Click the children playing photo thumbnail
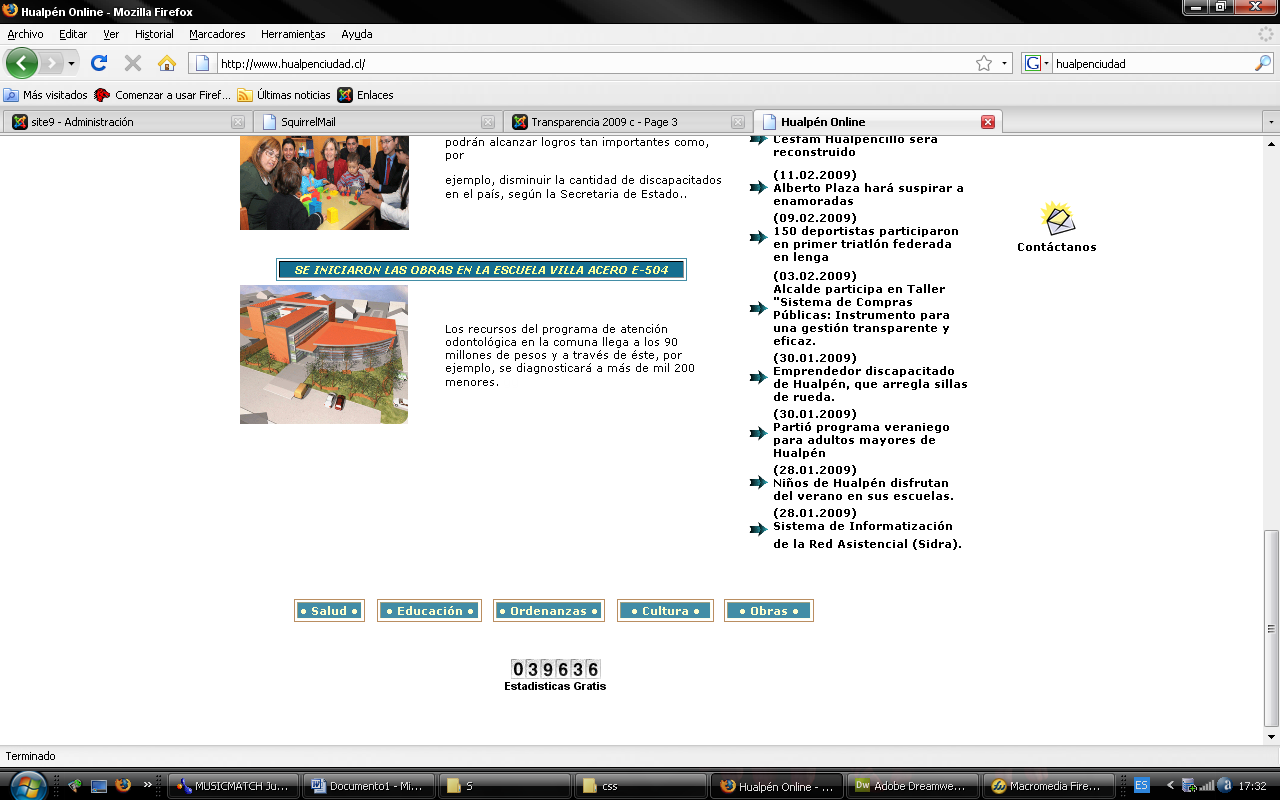The width and height of the screenshot is (1280, 800). (x=324, y=183)
